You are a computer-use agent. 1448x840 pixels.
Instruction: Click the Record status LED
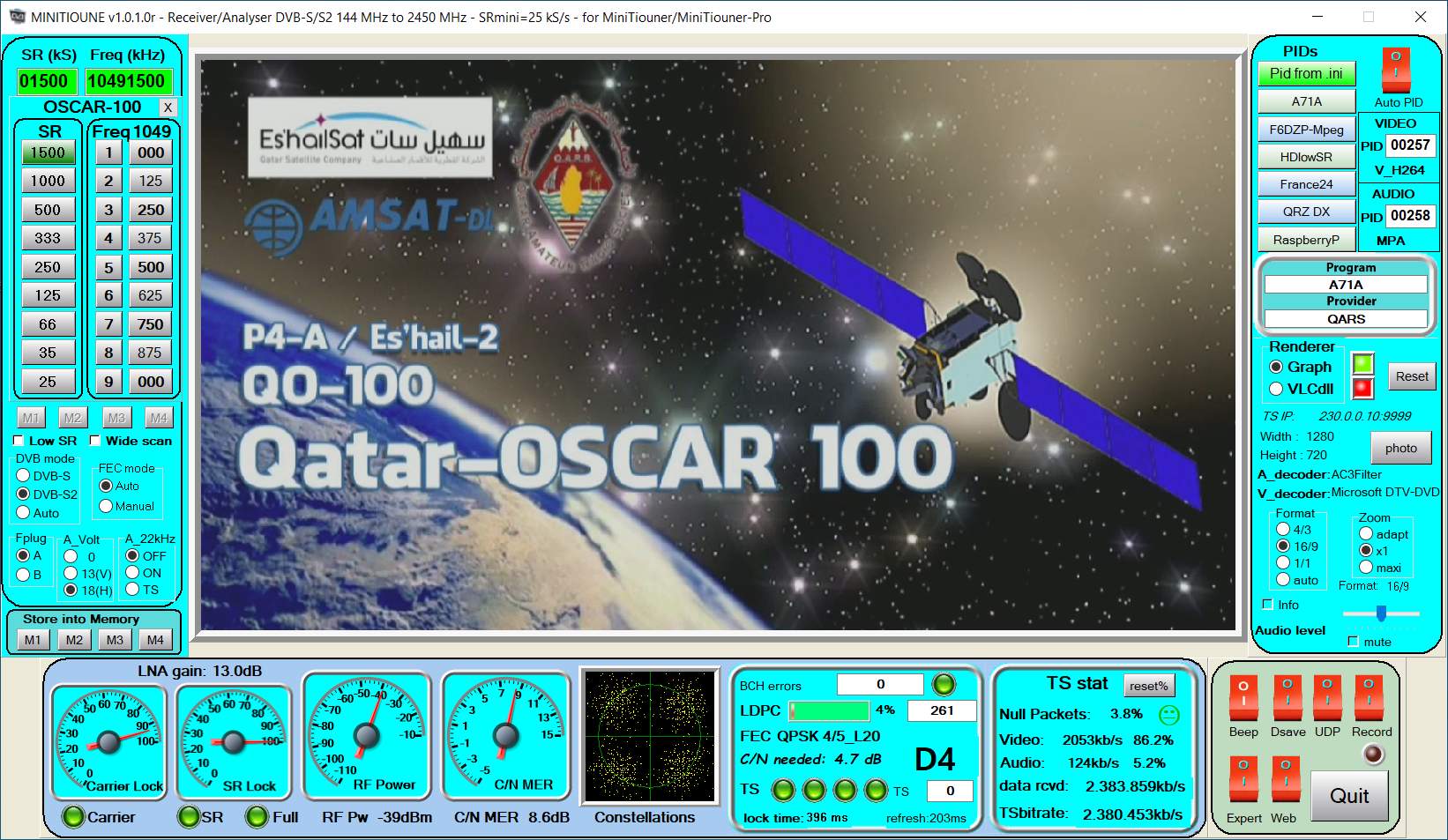pyautogui.click(x=1373, y=755)
